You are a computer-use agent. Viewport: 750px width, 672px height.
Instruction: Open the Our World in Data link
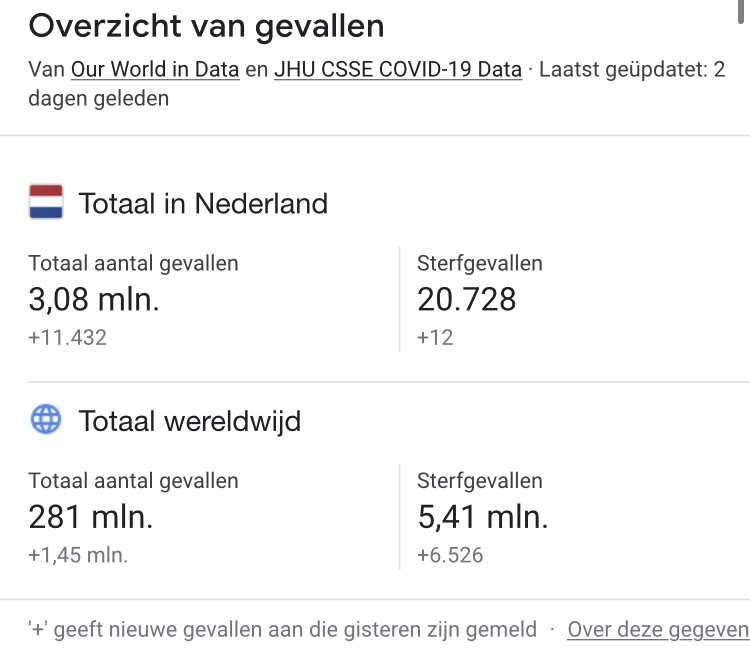[x=155, y=70]
